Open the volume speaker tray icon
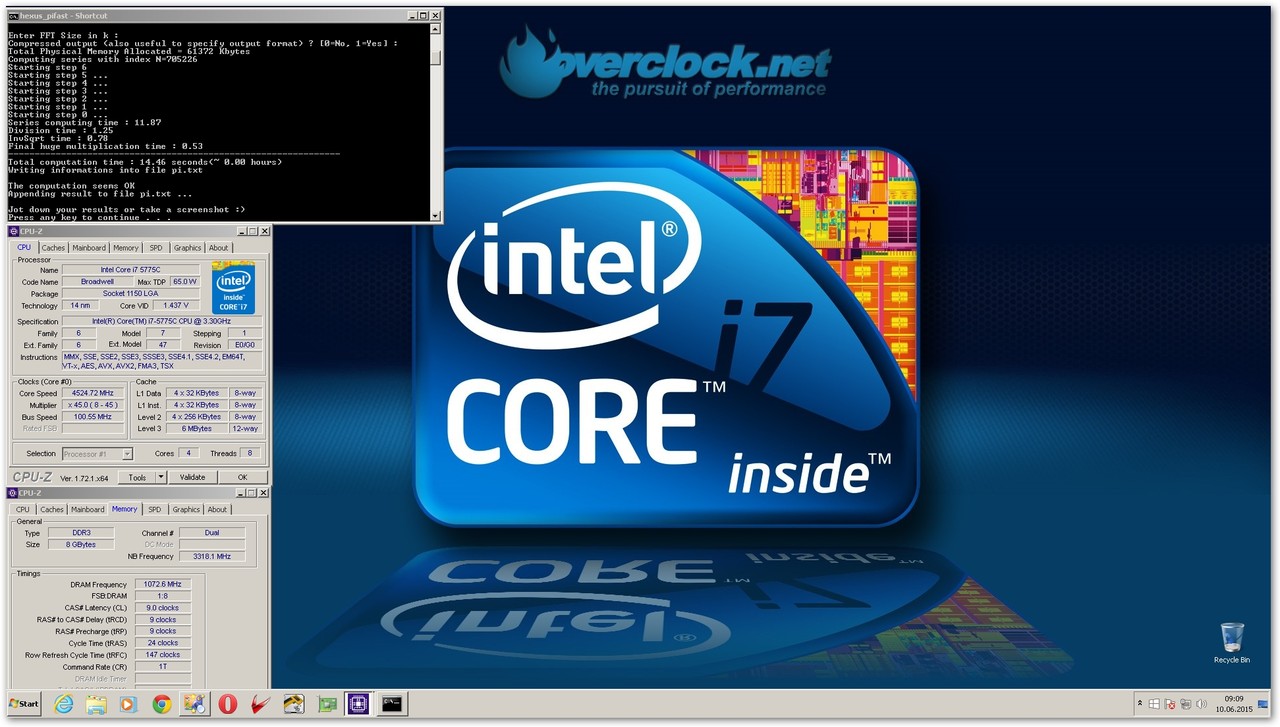 point(1201,704)
